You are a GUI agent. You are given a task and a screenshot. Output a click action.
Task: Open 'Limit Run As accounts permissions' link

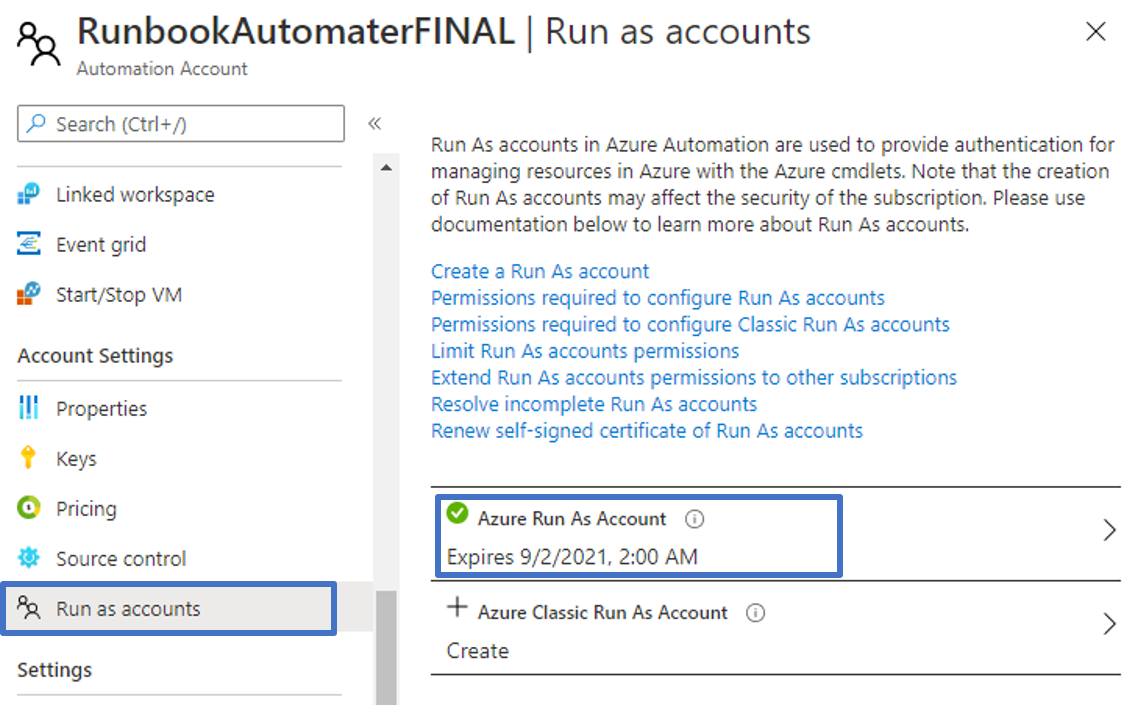pos(585,351)
